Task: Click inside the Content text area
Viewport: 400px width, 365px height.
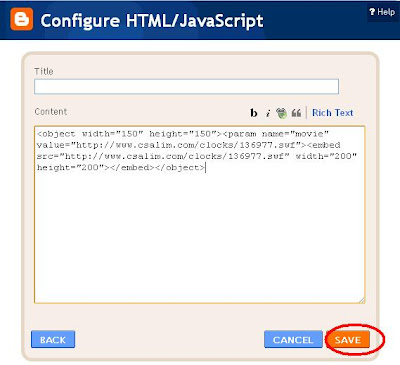Action: 199,215
